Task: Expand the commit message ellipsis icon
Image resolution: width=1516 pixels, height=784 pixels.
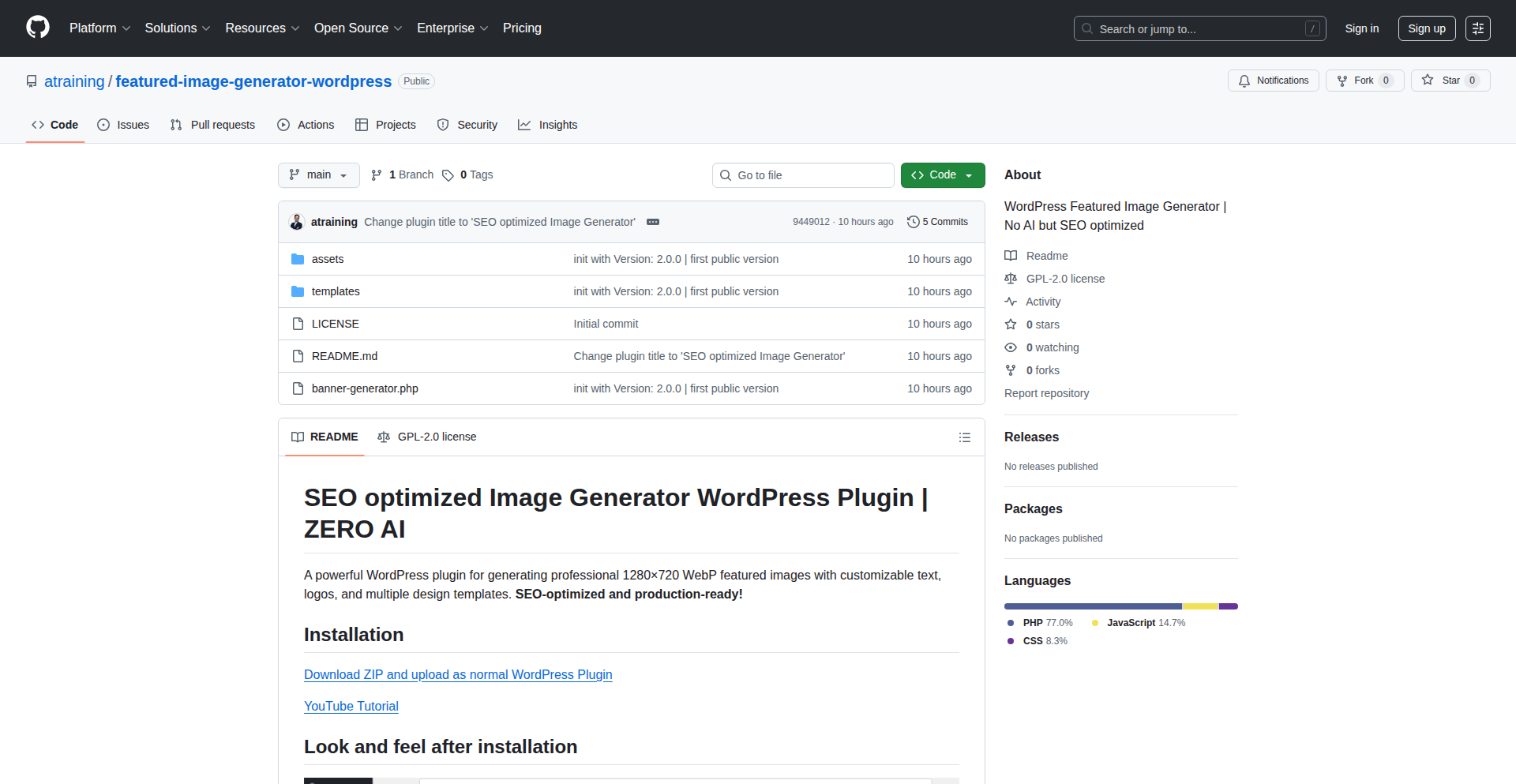Action: 653,222
